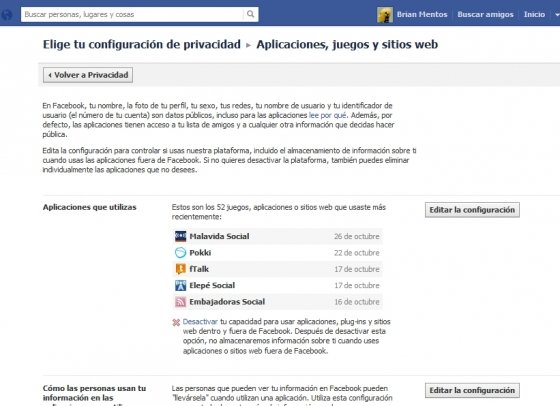The width and height of the screenshot is (560, 406).
Task: Open fTalk app name
Action: (x=199, y=269)
